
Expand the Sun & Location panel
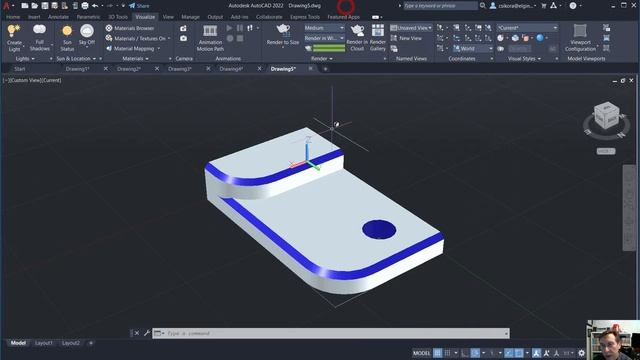pos(76,59)
